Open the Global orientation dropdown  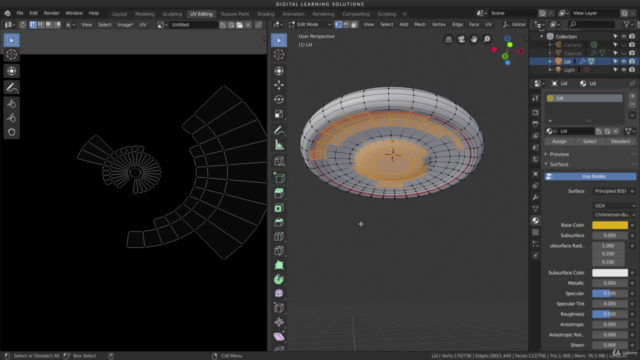click(x=514, y=24)
